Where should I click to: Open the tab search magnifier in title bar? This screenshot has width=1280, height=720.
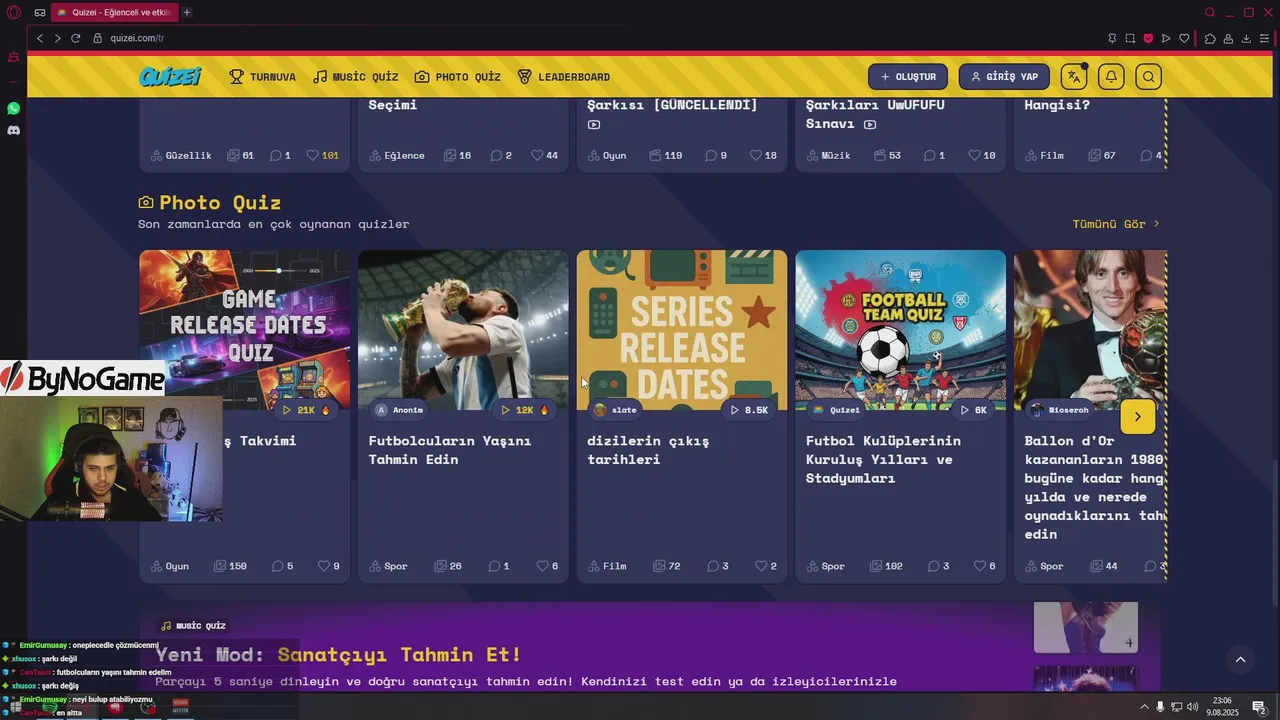pyautogui.click(x=1210, y=12)
